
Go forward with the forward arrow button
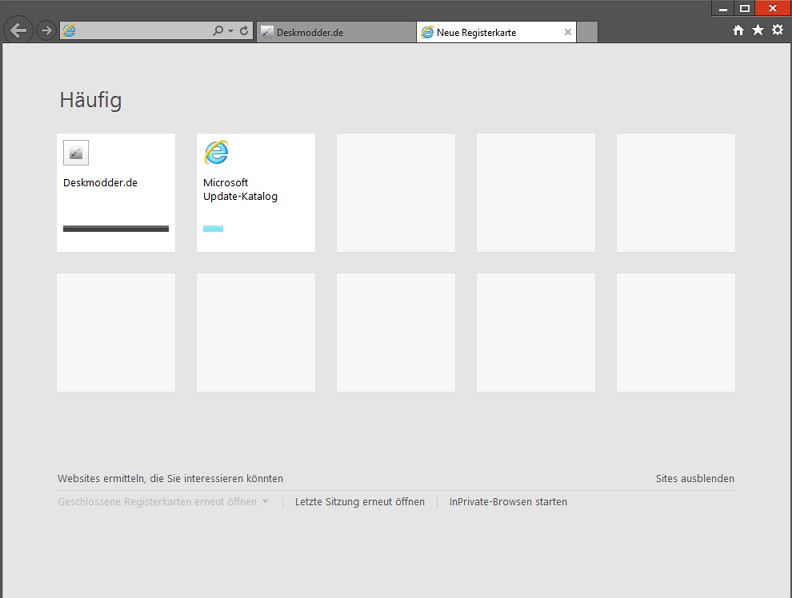pyautogui.click(x=46, y=31)
